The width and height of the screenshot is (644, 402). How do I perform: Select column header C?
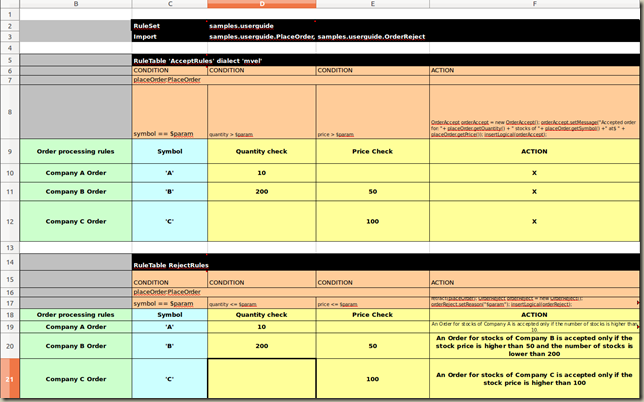coord(170,4)
